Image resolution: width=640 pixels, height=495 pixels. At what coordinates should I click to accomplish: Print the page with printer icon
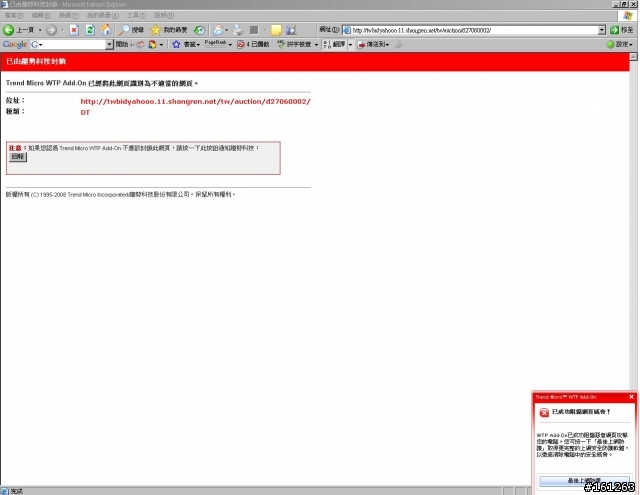click(238, 30)
